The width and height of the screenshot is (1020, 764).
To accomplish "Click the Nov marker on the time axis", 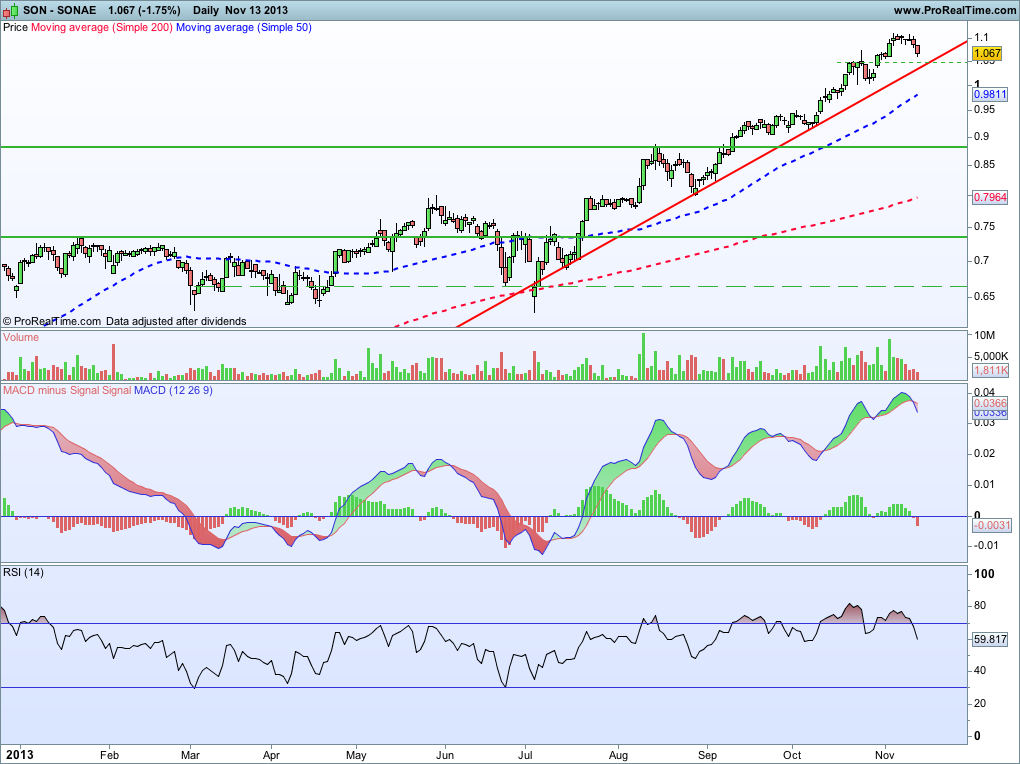I will tap(884, 755).
